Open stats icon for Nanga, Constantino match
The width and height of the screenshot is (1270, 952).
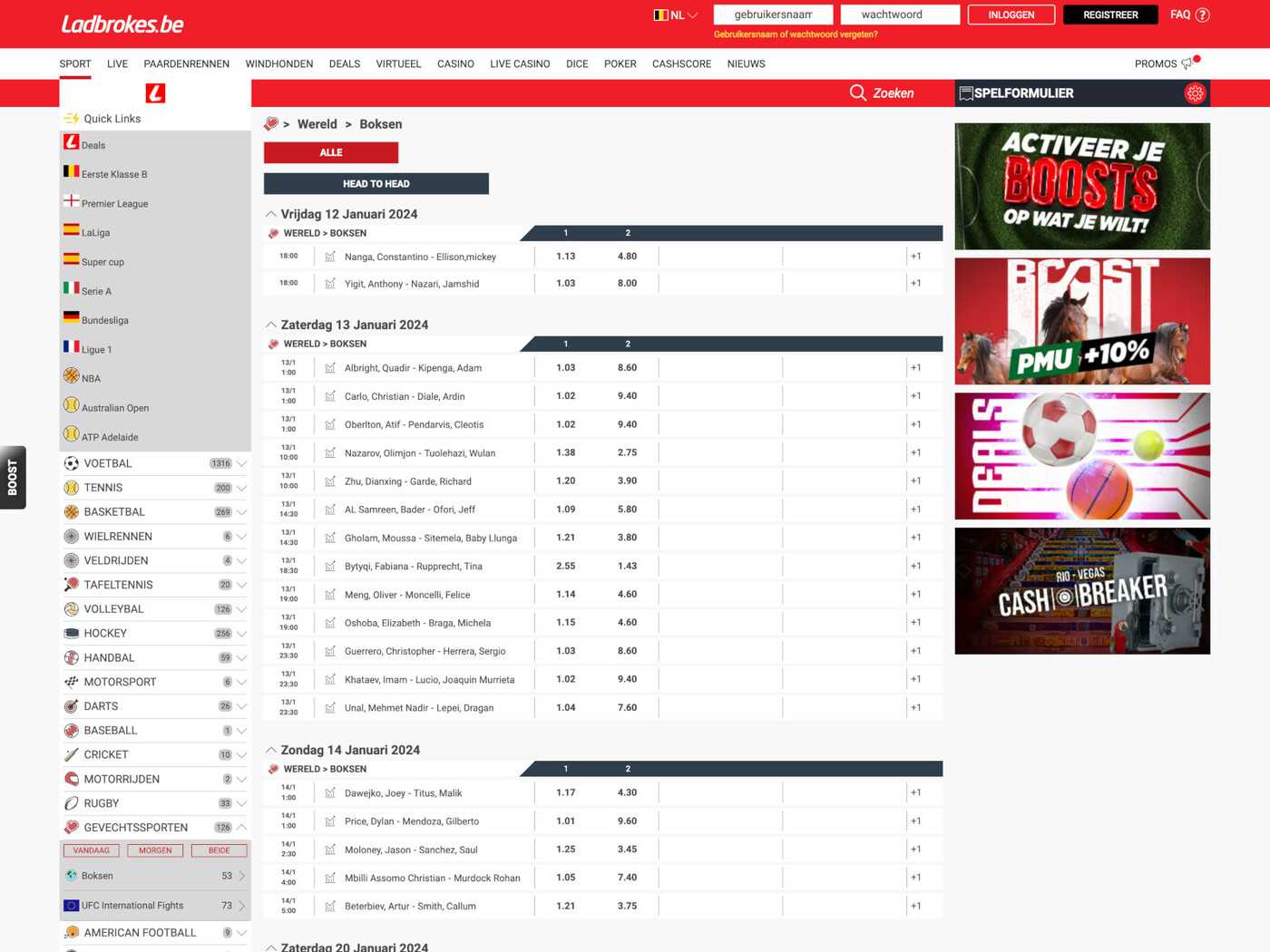(x=330, y=257)
